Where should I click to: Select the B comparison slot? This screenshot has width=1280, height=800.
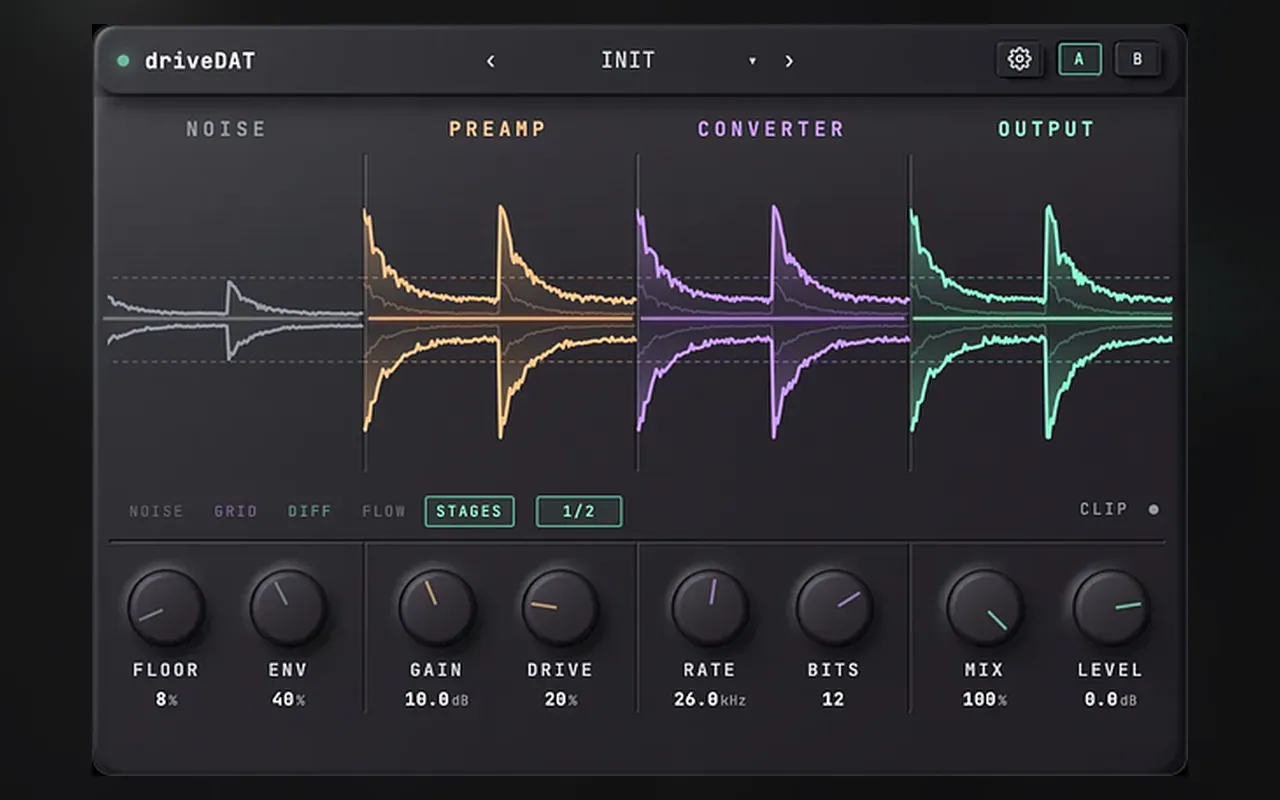1137,59
